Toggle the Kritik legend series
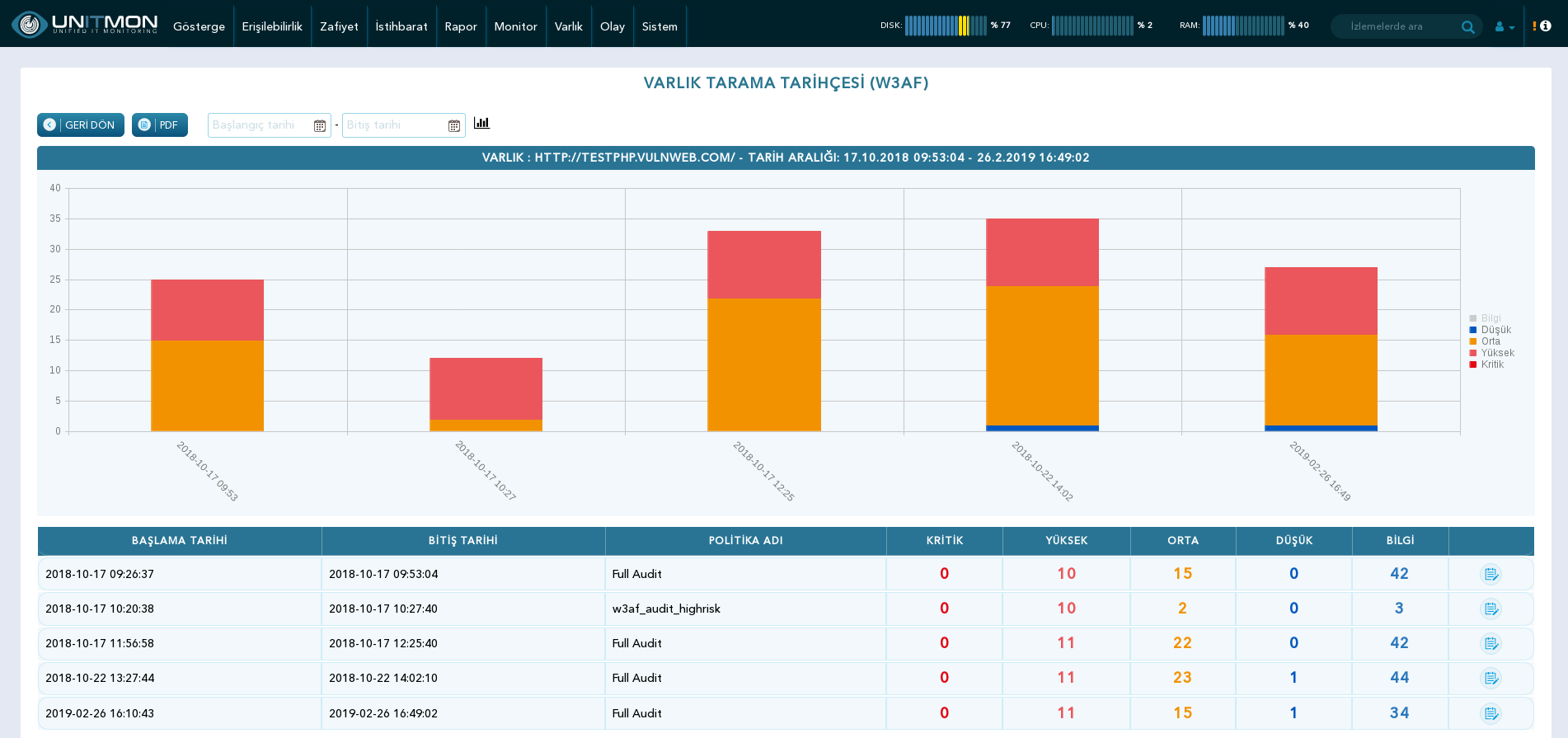Image resolution: width=1568 pixels, height=738 pixels. click(1487, 364)
